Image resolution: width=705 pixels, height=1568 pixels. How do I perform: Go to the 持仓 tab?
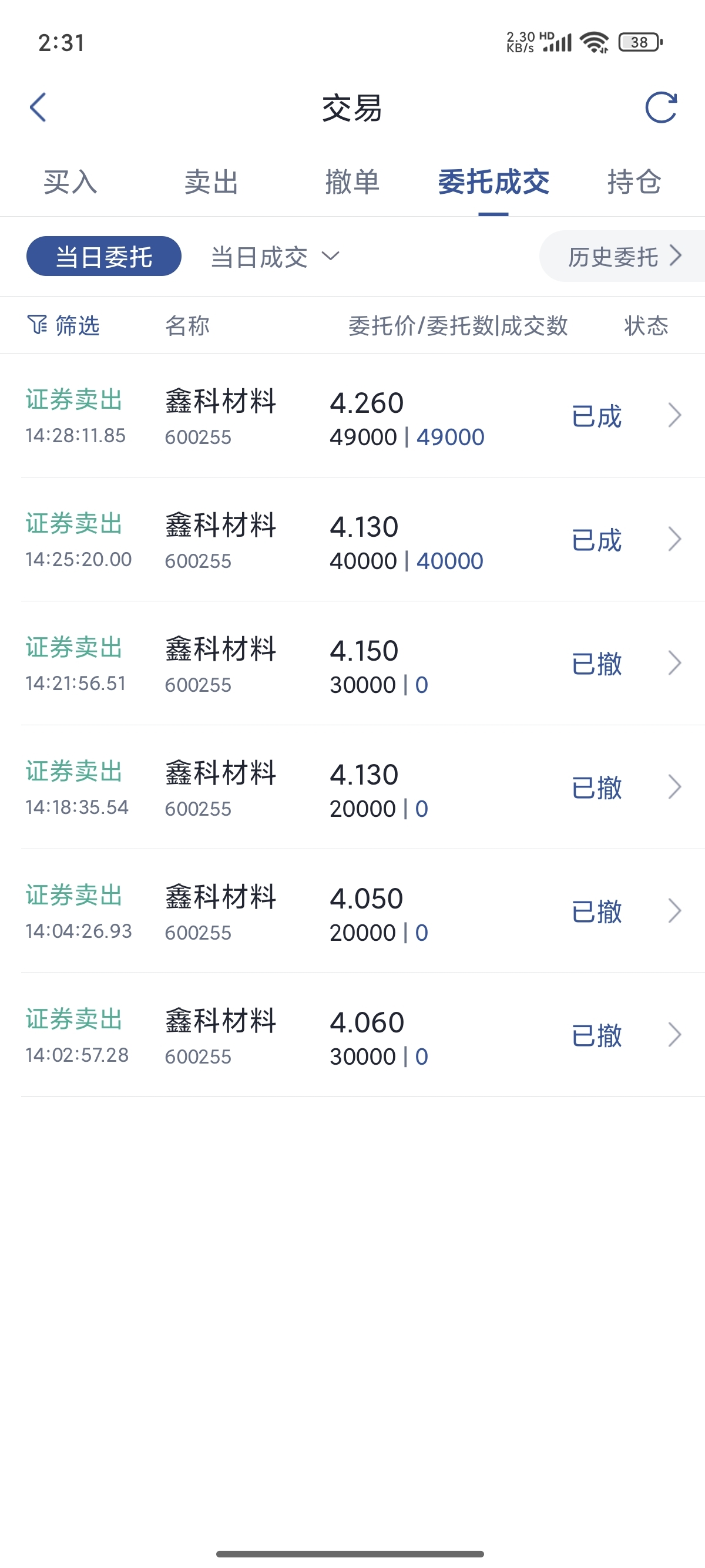click(634, 182)
